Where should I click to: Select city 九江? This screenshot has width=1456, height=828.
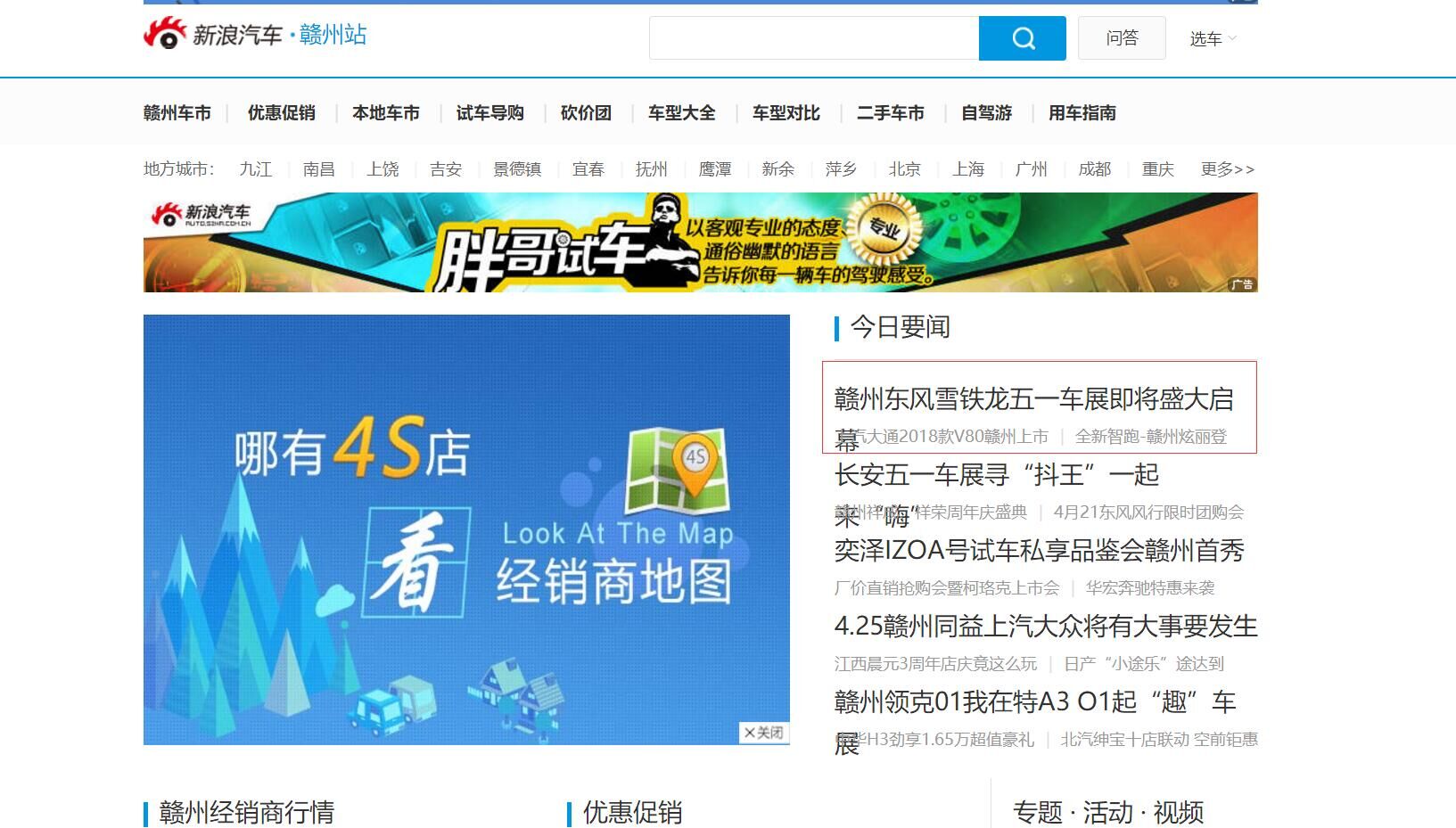pyautogui.click(x=256, y=169)
